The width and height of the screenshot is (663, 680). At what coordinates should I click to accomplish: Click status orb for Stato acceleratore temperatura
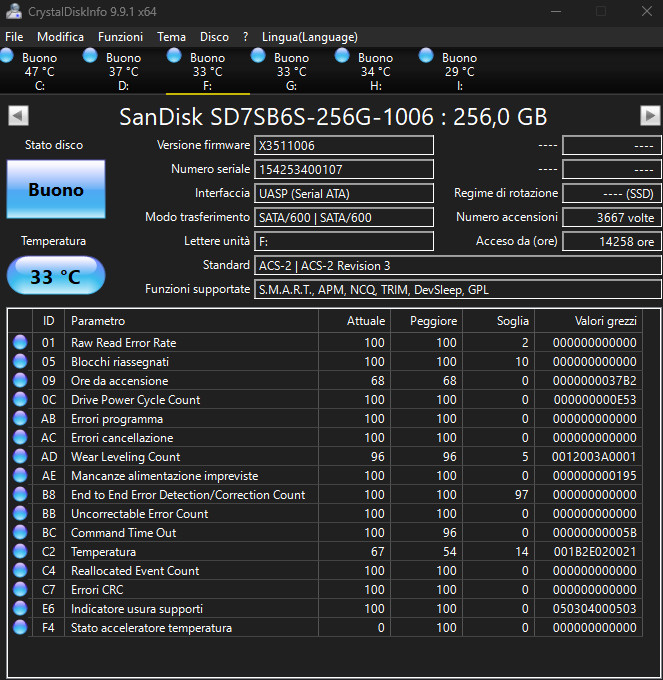pos(20,628)
